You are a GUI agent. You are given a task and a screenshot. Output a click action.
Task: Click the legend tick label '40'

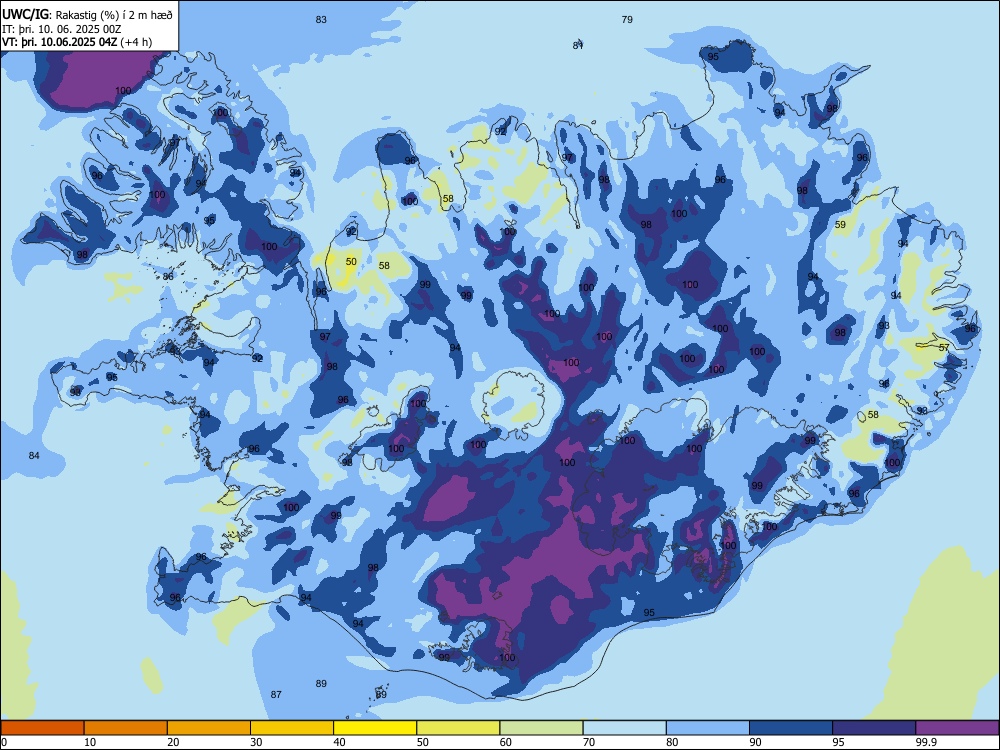(x=339, y=742)
